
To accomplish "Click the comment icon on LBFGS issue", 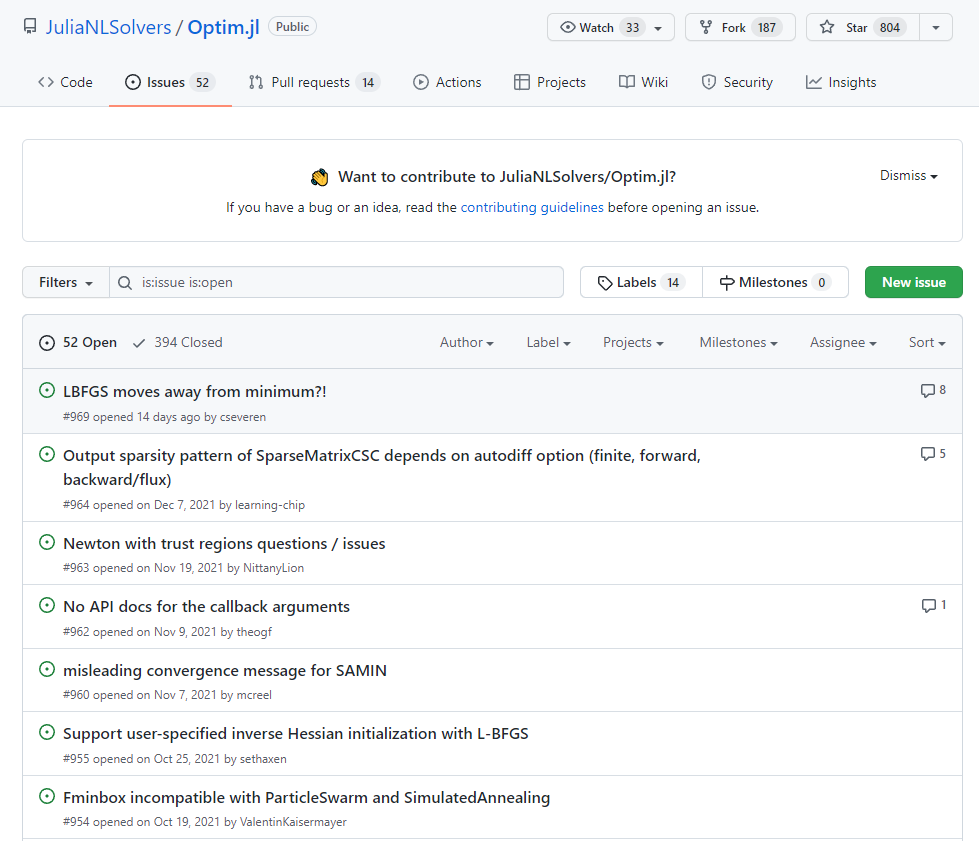I will tap(927, 391).
